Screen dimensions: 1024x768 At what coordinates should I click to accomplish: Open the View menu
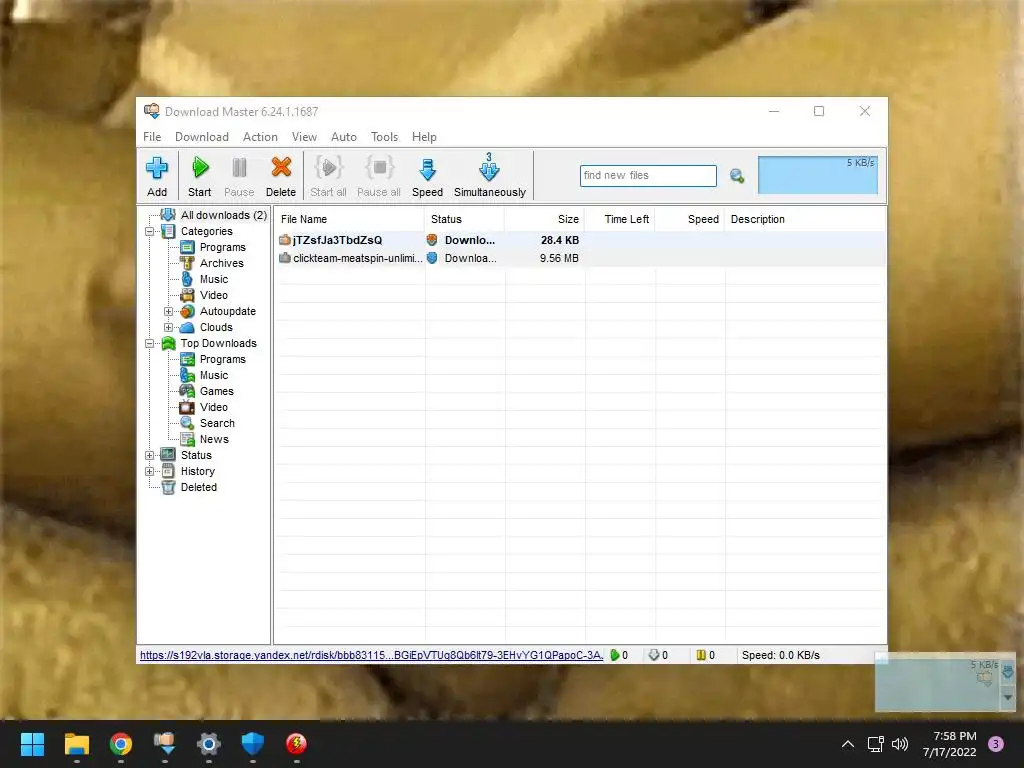pos(304,136)
